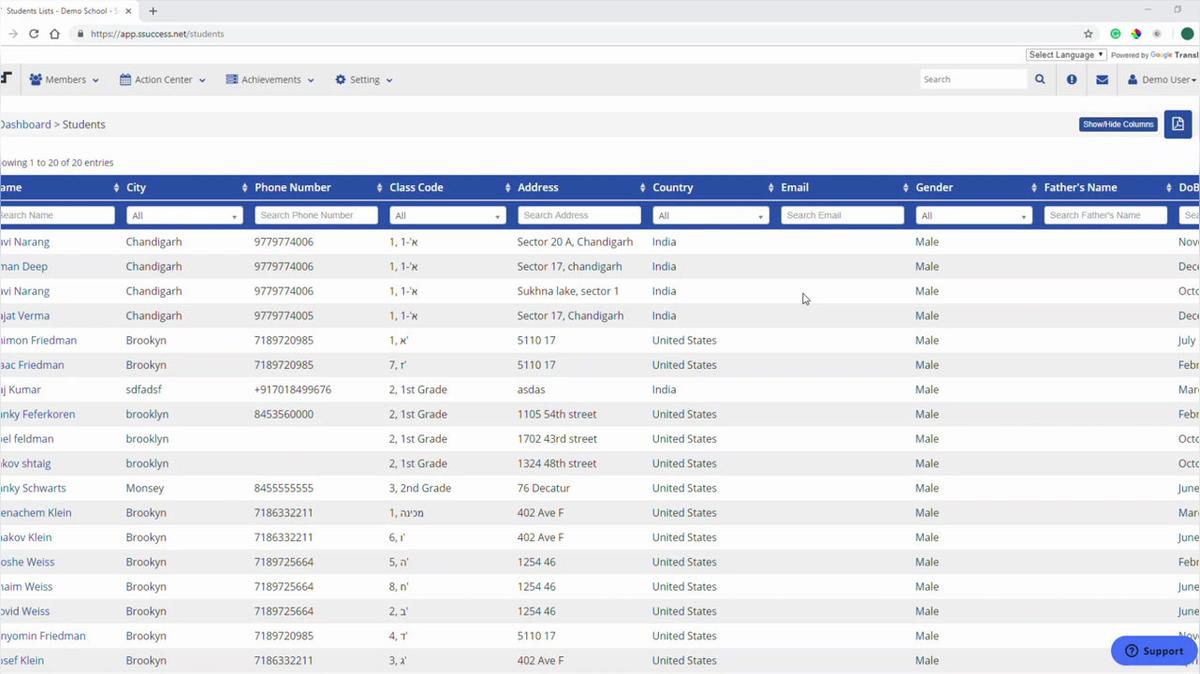Open the Setting menu
1200x674 pixels.
click(364, 79)
